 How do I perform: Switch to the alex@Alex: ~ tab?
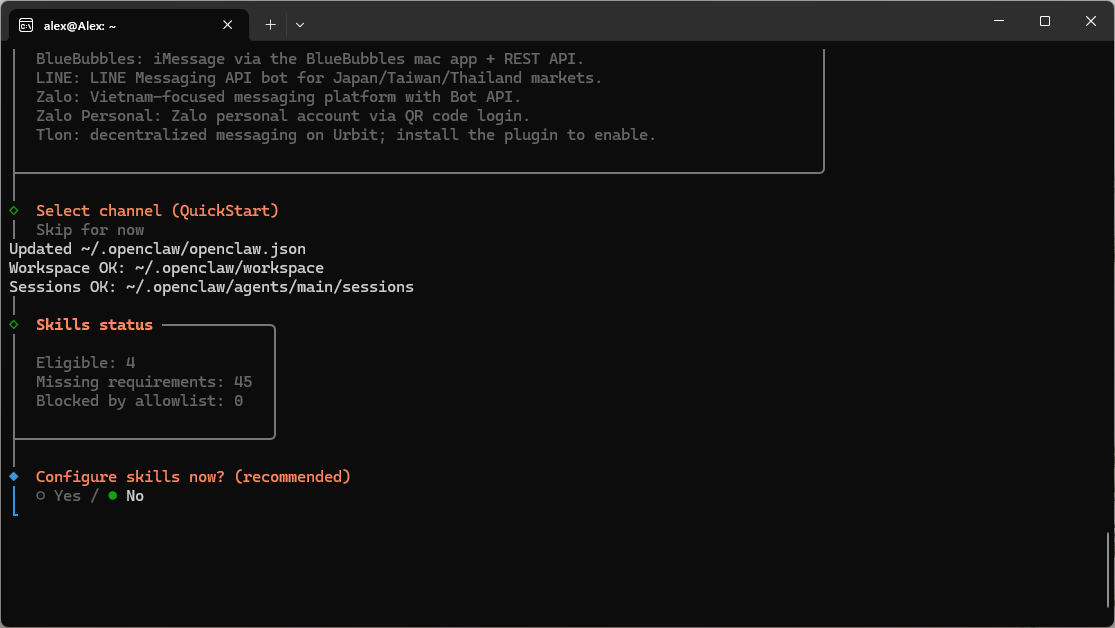pos(120,24)
